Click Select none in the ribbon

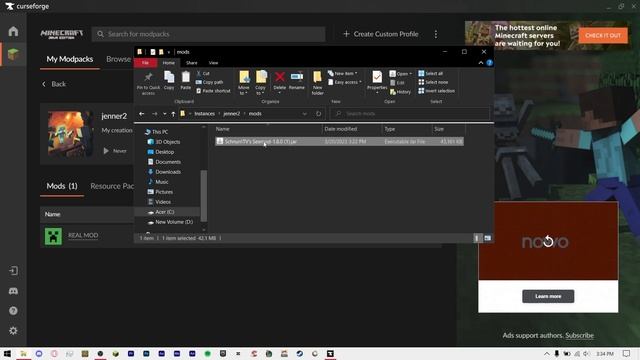tap(433, 82)
